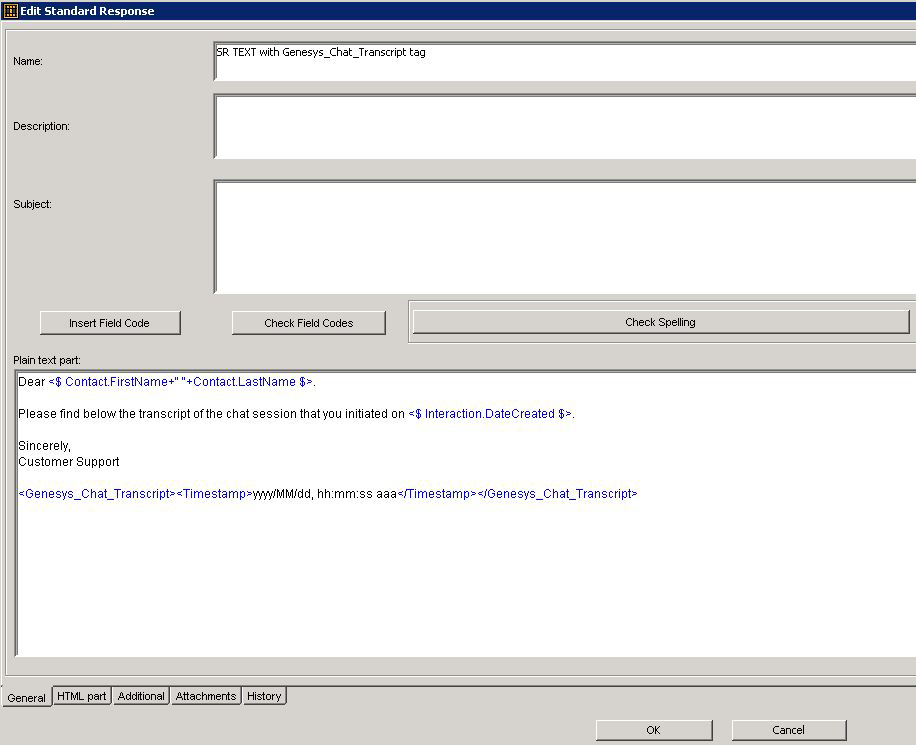The image size is (916, 745).
Task: Click into the Name input field
Action: (x=564, y=62)
